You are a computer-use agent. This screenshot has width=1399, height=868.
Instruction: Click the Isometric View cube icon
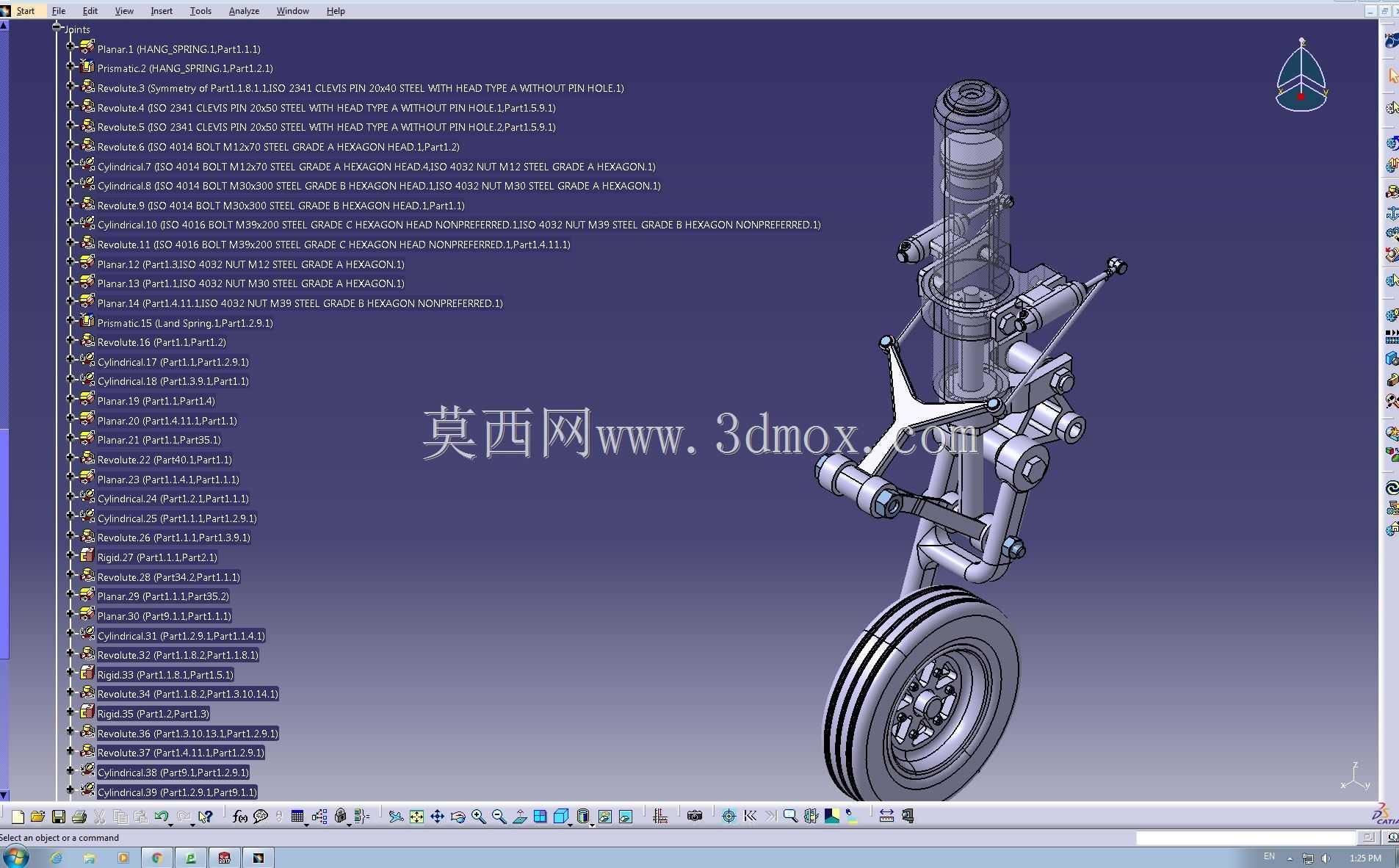(x=560, y=816)
